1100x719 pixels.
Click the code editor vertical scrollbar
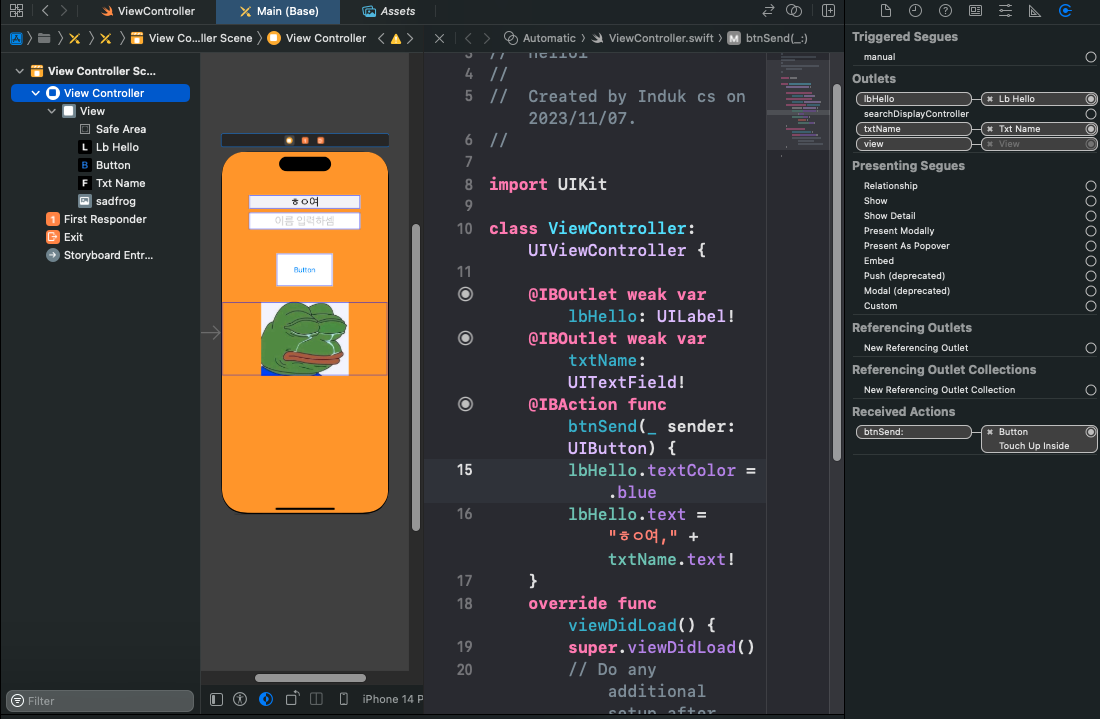836,272
